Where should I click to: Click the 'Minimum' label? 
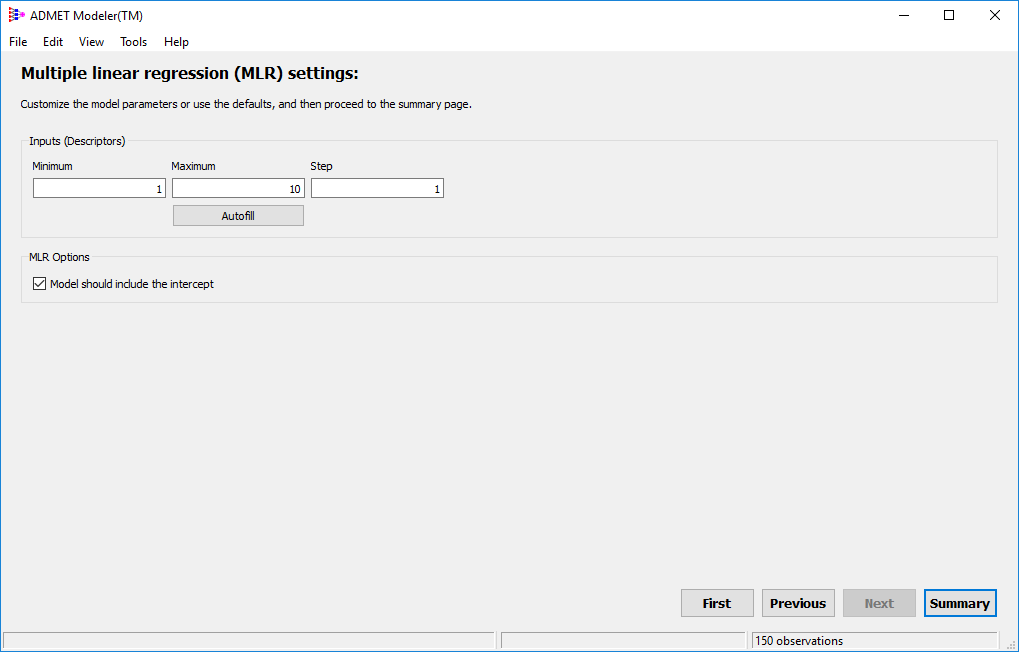coord(52,166)
